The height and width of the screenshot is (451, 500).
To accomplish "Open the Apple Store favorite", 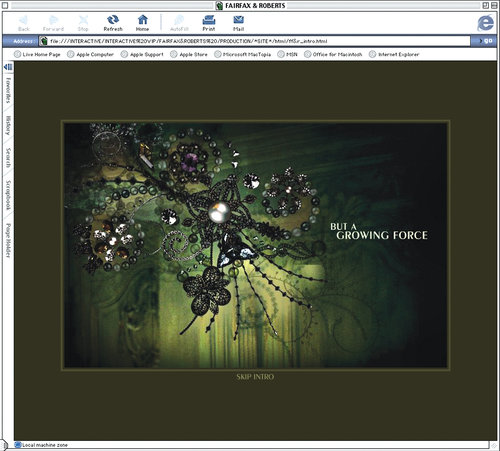I will (x=189, y=54).
